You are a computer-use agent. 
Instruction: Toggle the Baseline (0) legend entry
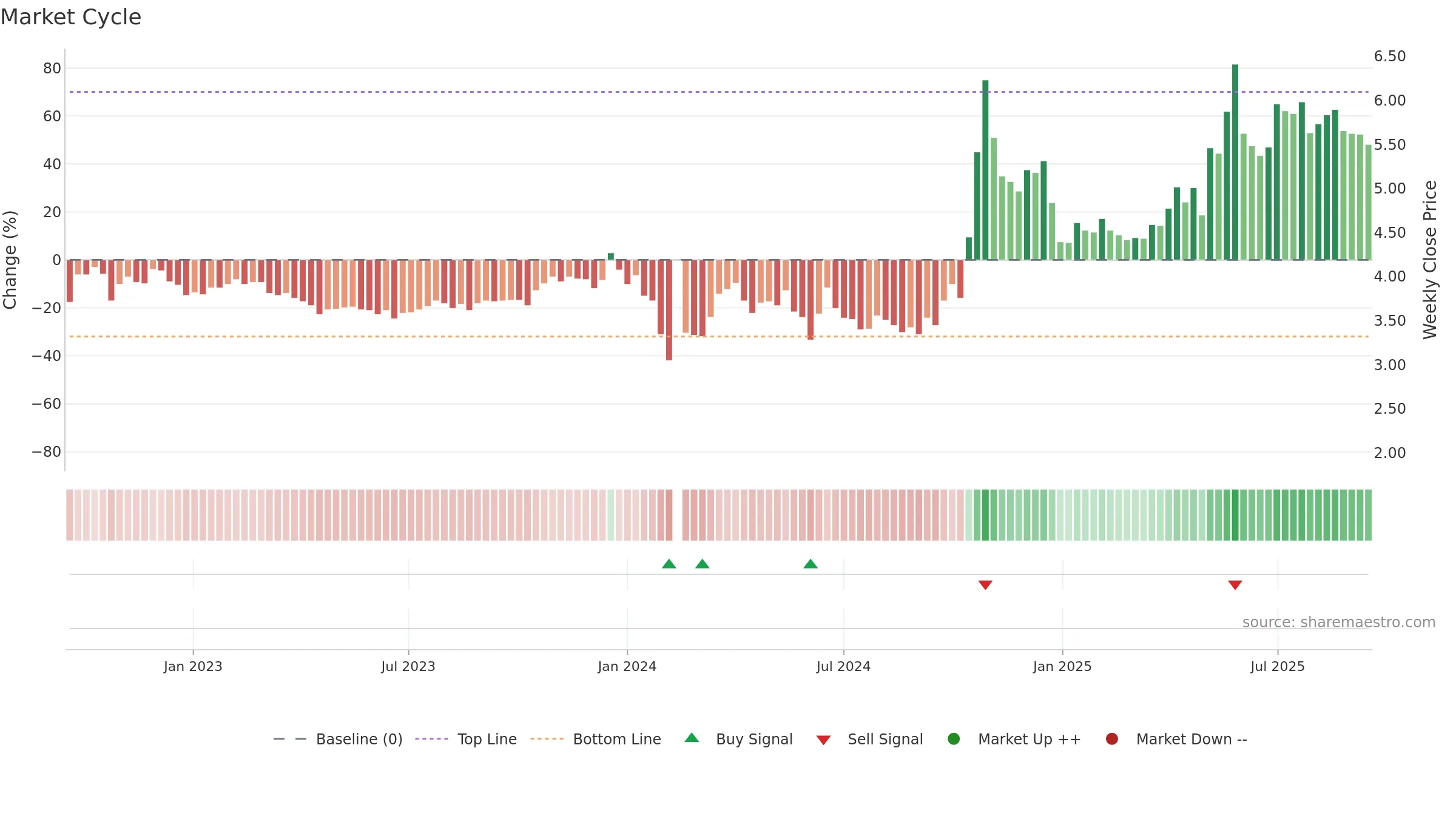click(338, 739)
